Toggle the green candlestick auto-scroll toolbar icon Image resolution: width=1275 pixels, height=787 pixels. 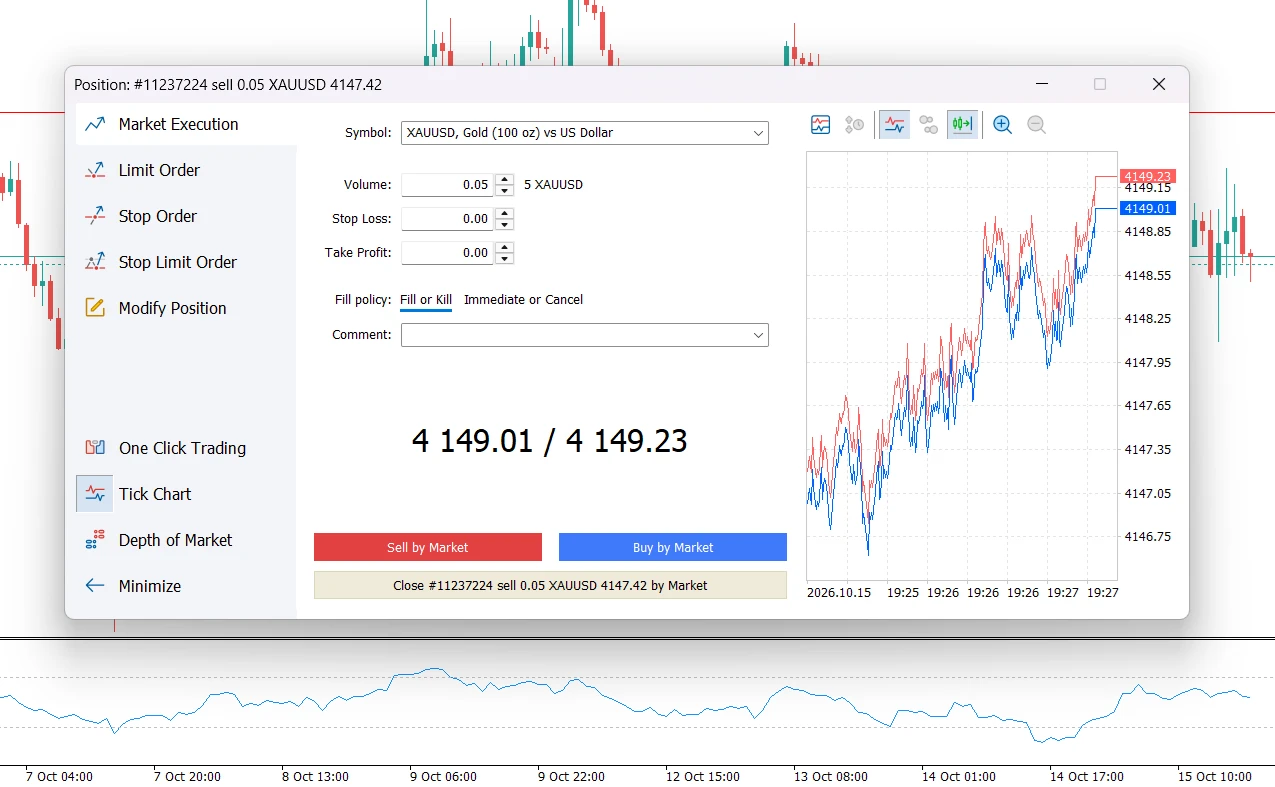click(963, 125)
